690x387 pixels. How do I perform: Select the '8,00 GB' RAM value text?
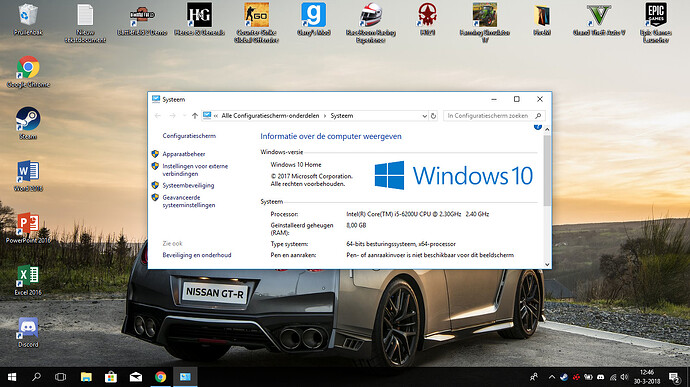(x=356, y=225)
